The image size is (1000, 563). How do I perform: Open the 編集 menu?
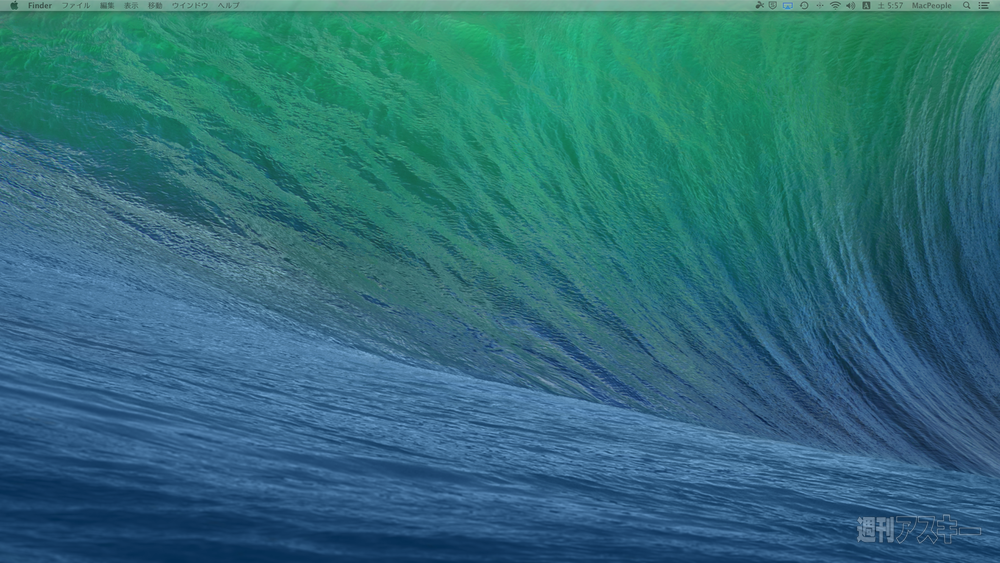coord(107,5)
